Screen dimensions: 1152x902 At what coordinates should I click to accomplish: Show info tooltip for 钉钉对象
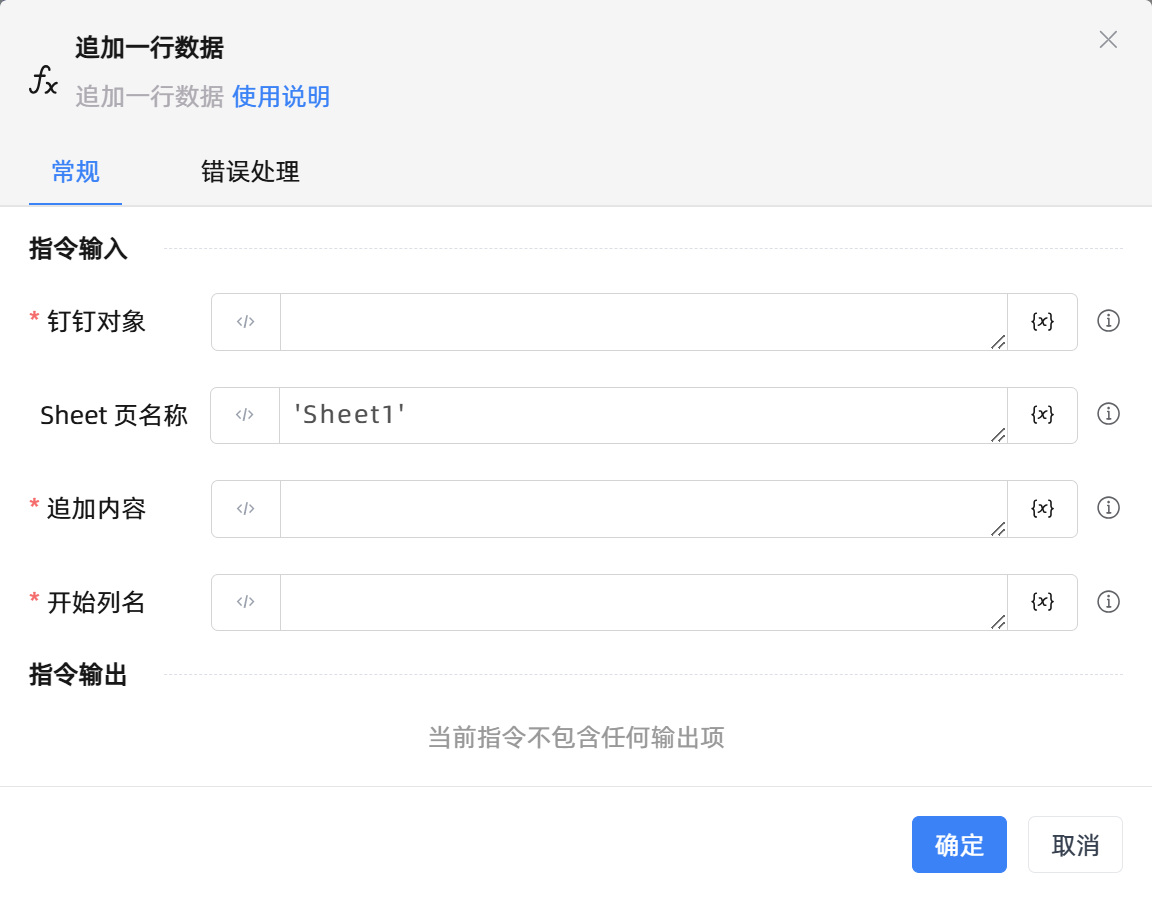[x=1108, y=321]
